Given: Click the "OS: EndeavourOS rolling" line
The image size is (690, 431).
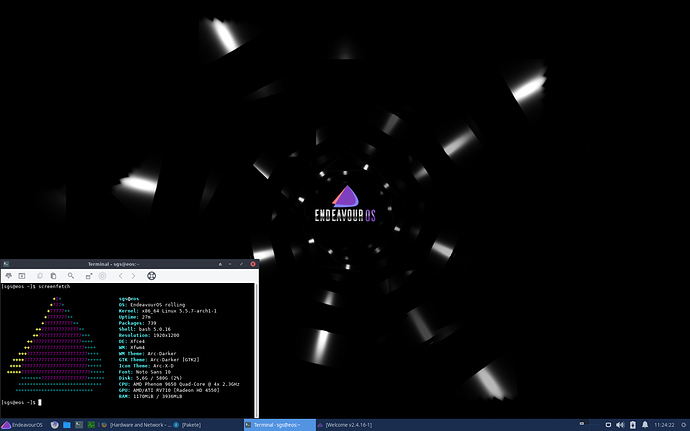Looking at the screenshot, I should pos(152,305).
